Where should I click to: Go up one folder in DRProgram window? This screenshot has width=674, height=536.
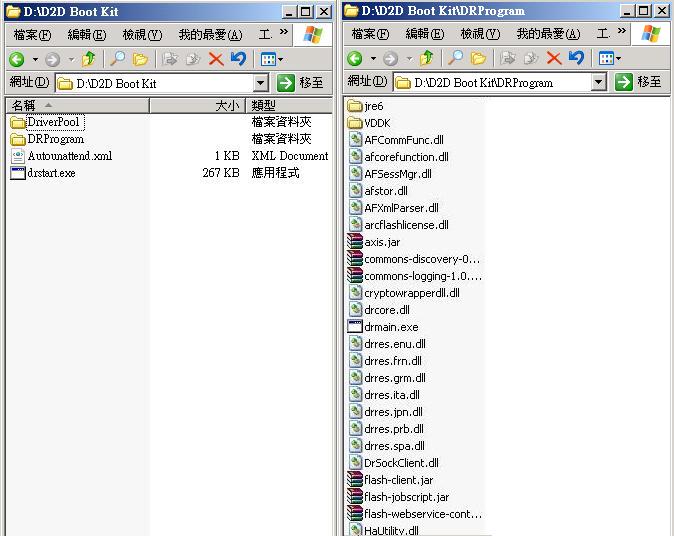(x=426, y=58)
